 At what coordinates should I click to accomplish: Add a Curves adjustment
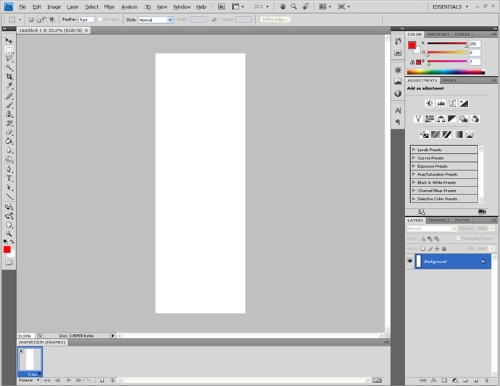point(452,103)
